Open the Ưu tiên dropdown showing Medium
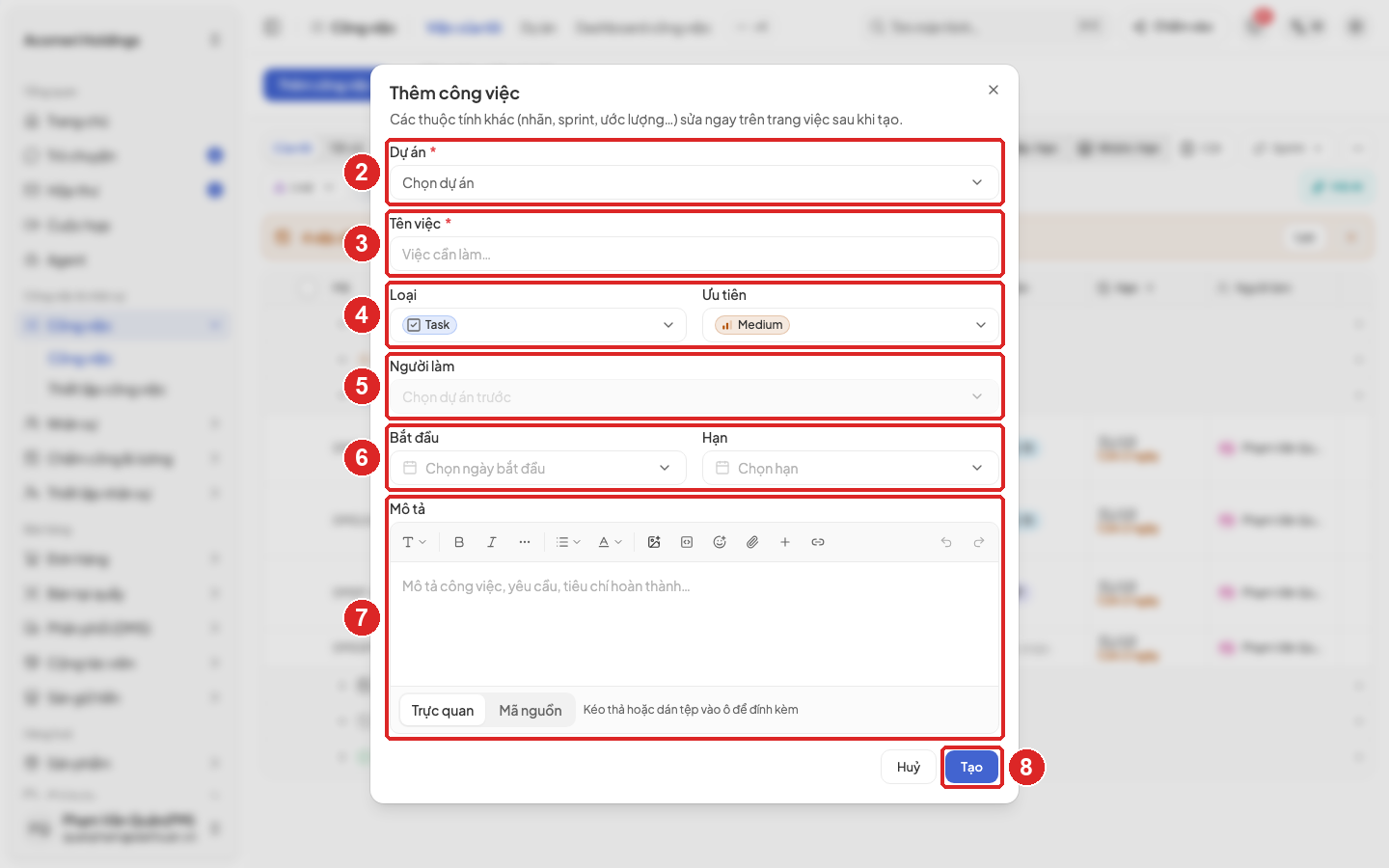This screenshot has width=1389, height=868. coord(851,325)
